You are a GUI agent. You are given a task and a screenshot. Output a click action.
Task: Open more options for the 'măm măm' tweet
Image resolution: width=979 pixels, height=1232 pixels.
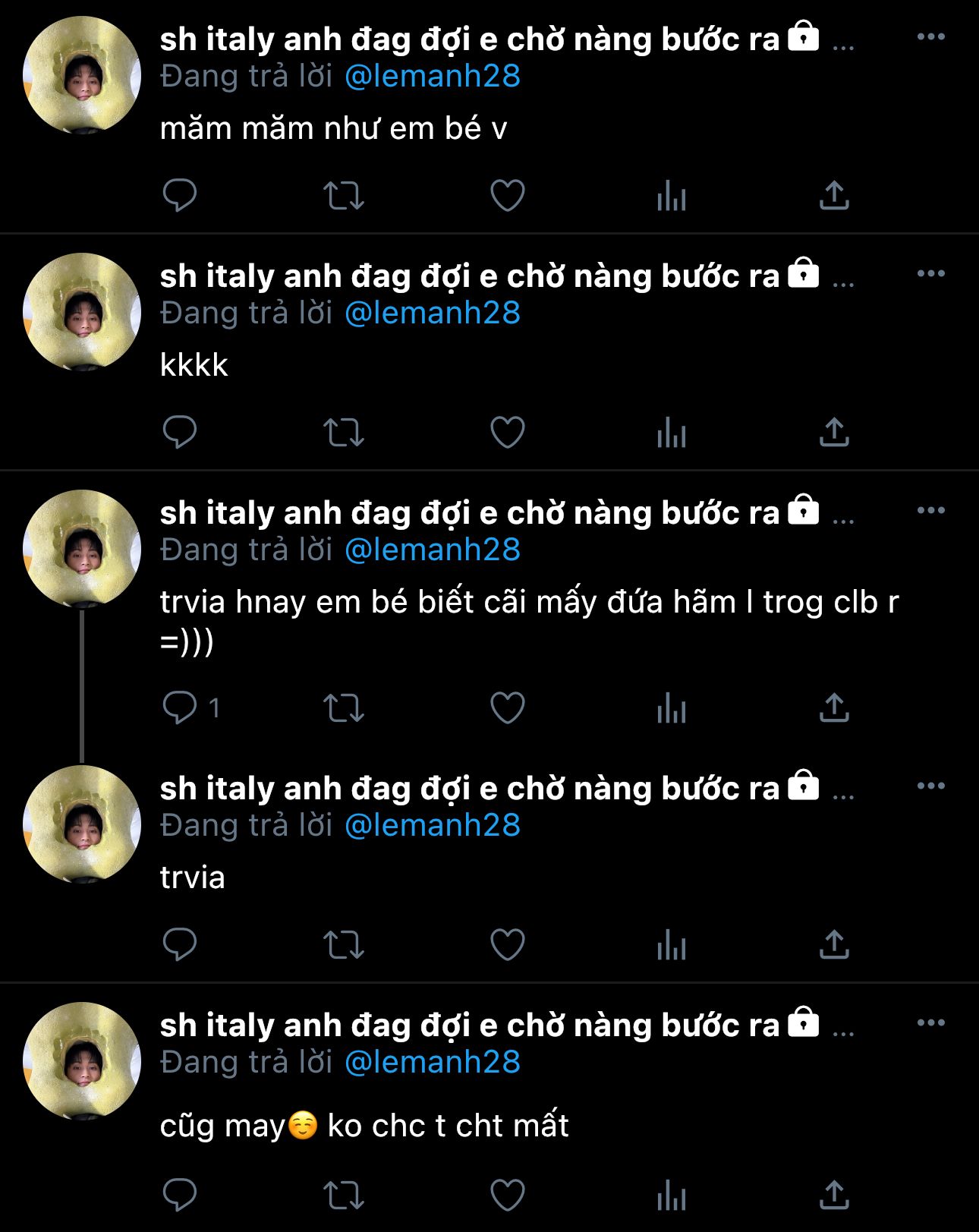pos(931,36)
